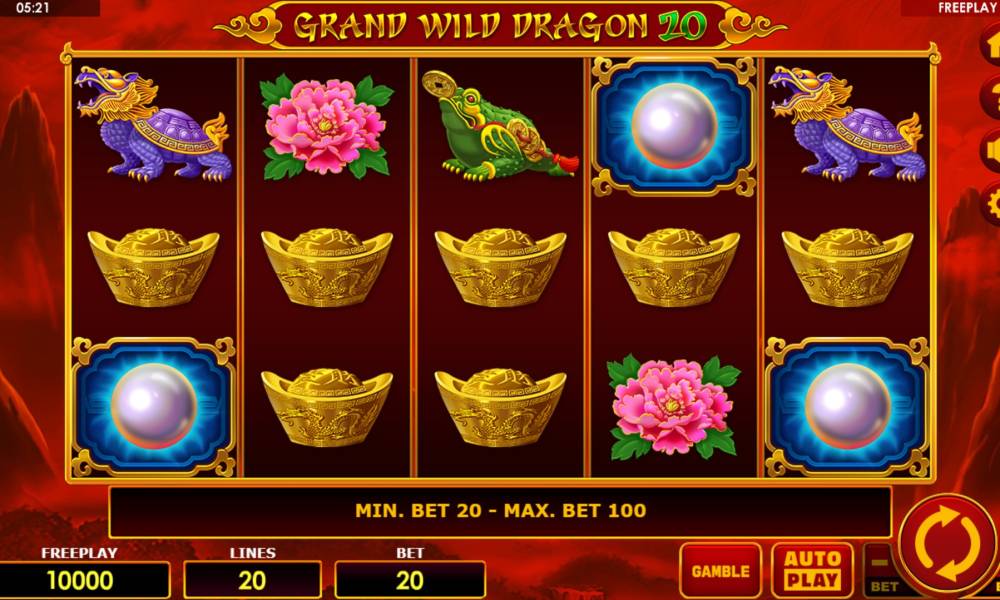Decrease bet with the minus BET button
This screenshot has height=600, width=1000.
click(881, 570)
